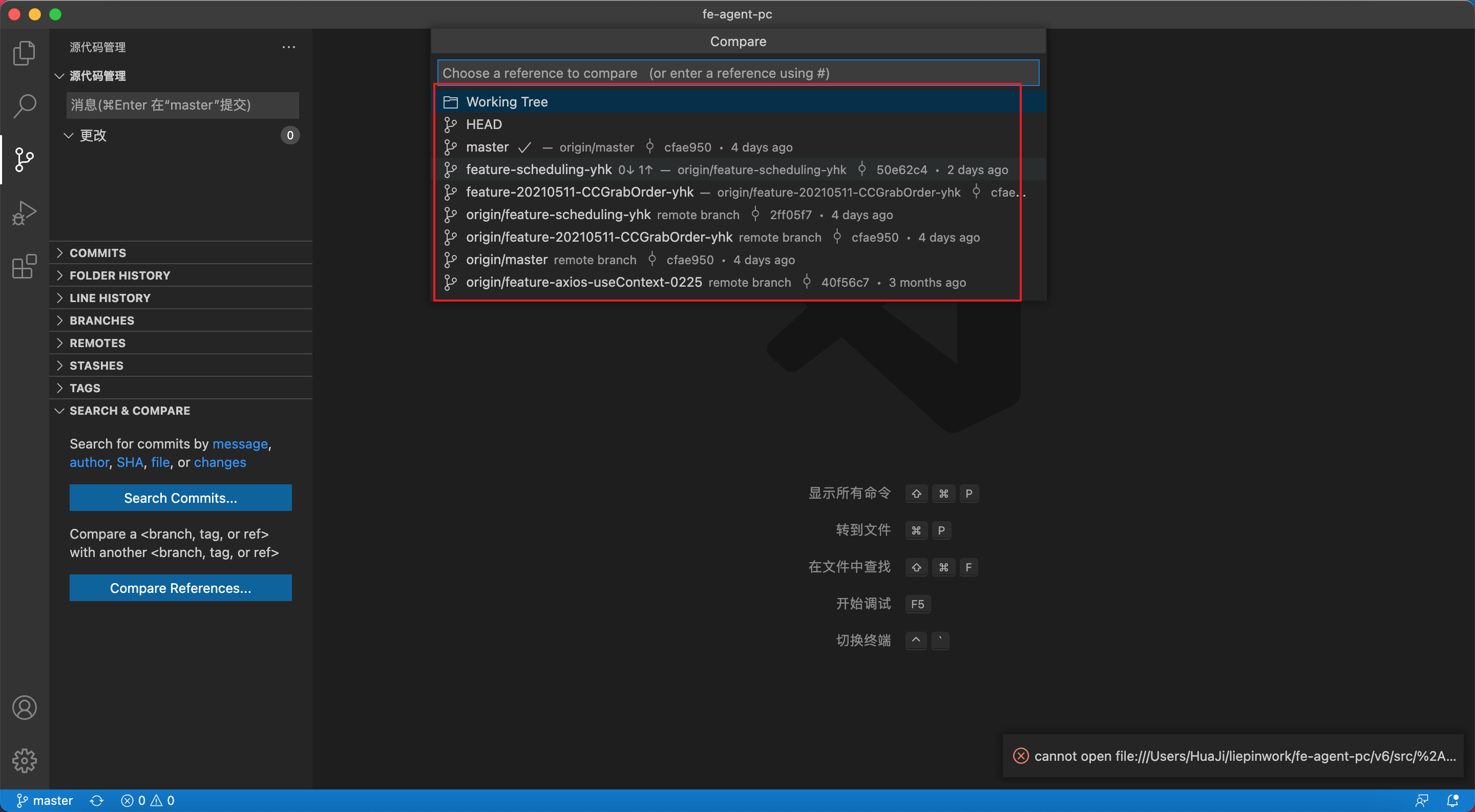The width and height of the screenshot is (1475, 812).
Task: Expand the STASHES section
Action: click(x=96, y=366)
